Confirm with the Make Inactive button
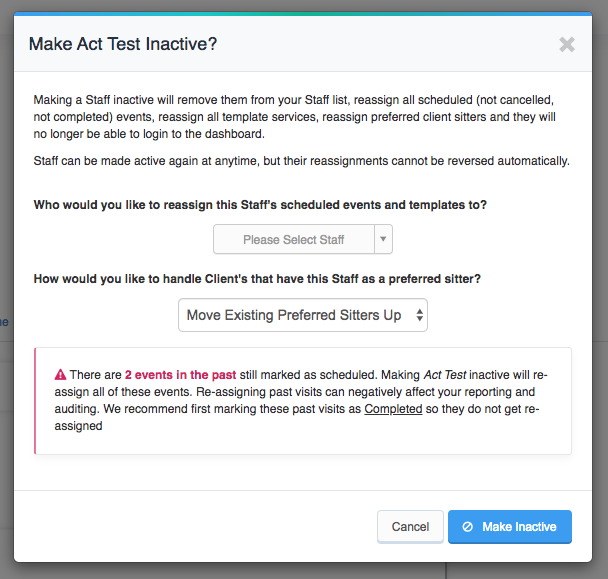The width and height of the screenshot is (608, 579). (510, 527)
